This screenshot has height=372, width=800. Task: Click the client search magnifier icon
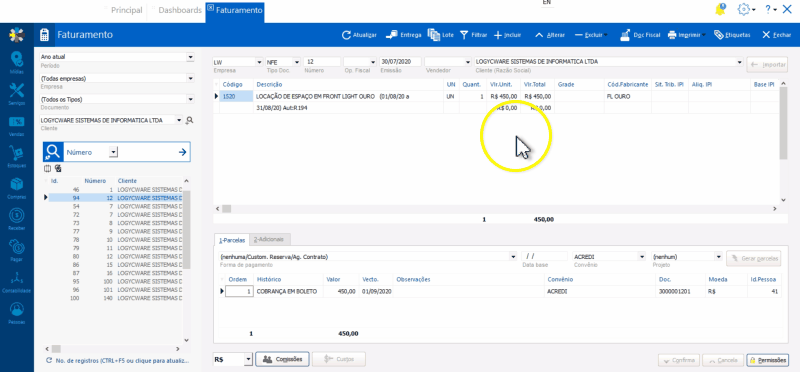190,120
